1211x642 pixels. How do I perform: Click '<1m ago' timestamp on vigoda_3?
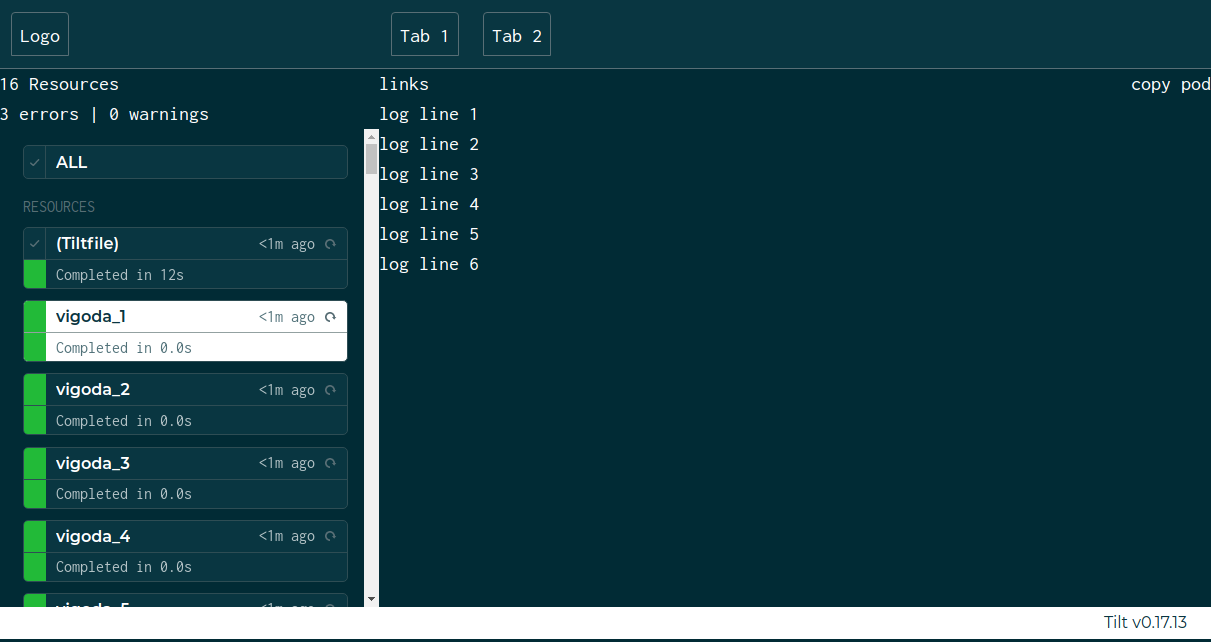[x=287, y=463]
